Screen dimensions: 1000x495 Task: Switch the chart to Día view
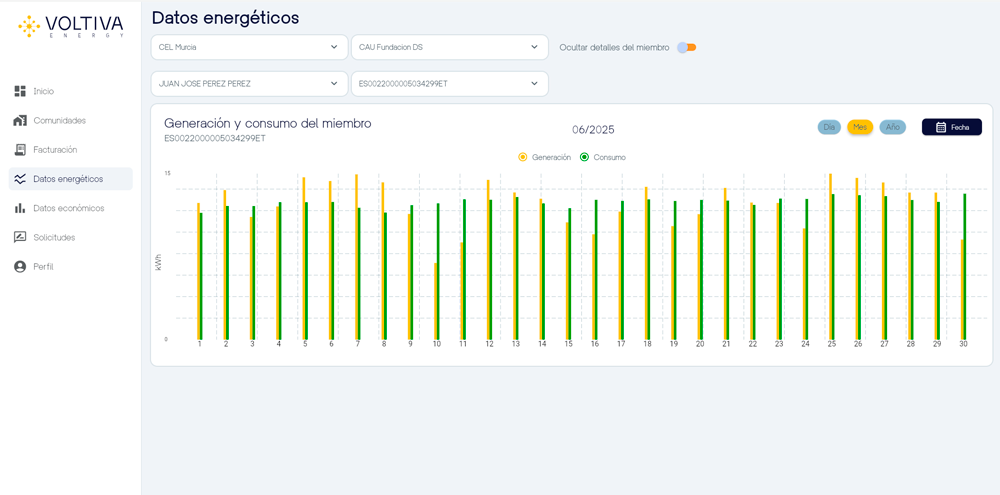pos(829,127)
